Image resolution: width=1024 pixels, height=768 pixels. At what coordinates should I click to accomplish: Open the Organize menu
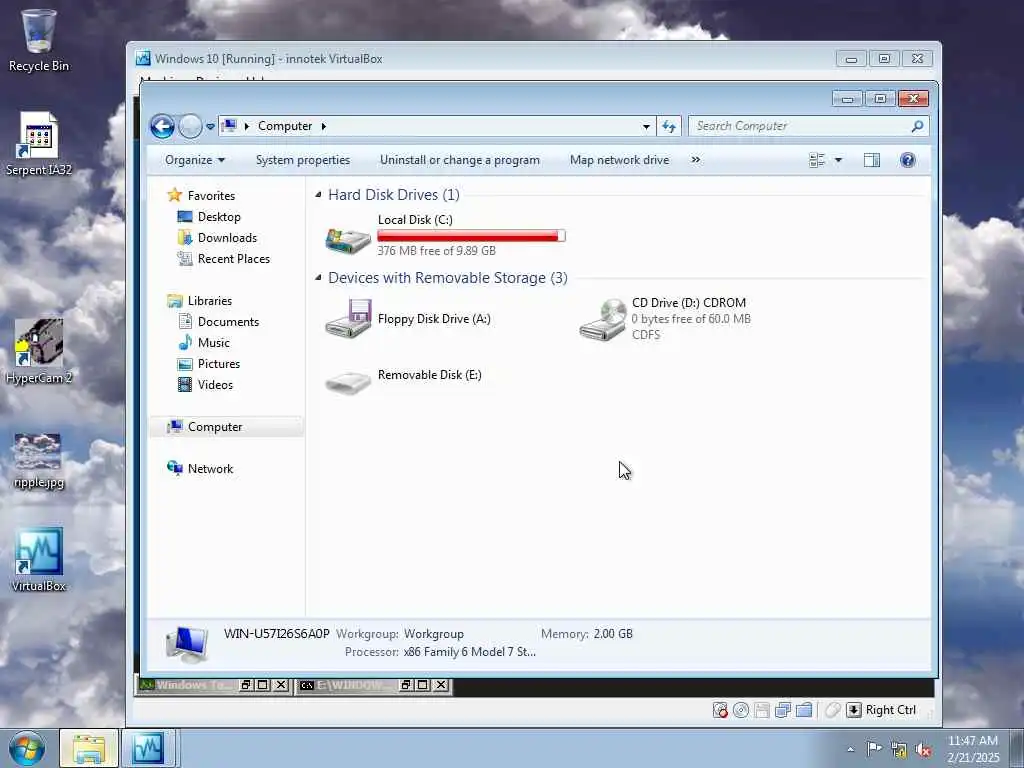tap(195, 160)
